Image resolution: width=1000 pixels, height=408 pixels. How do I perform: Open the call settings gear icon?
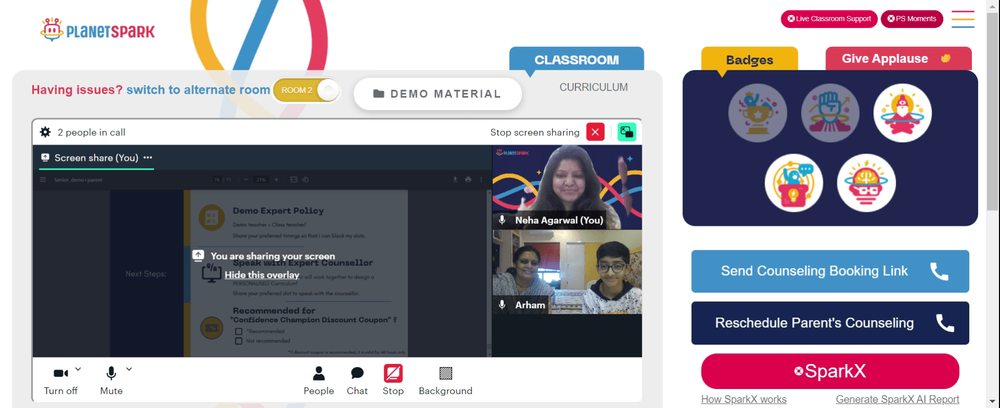point(45,132)
